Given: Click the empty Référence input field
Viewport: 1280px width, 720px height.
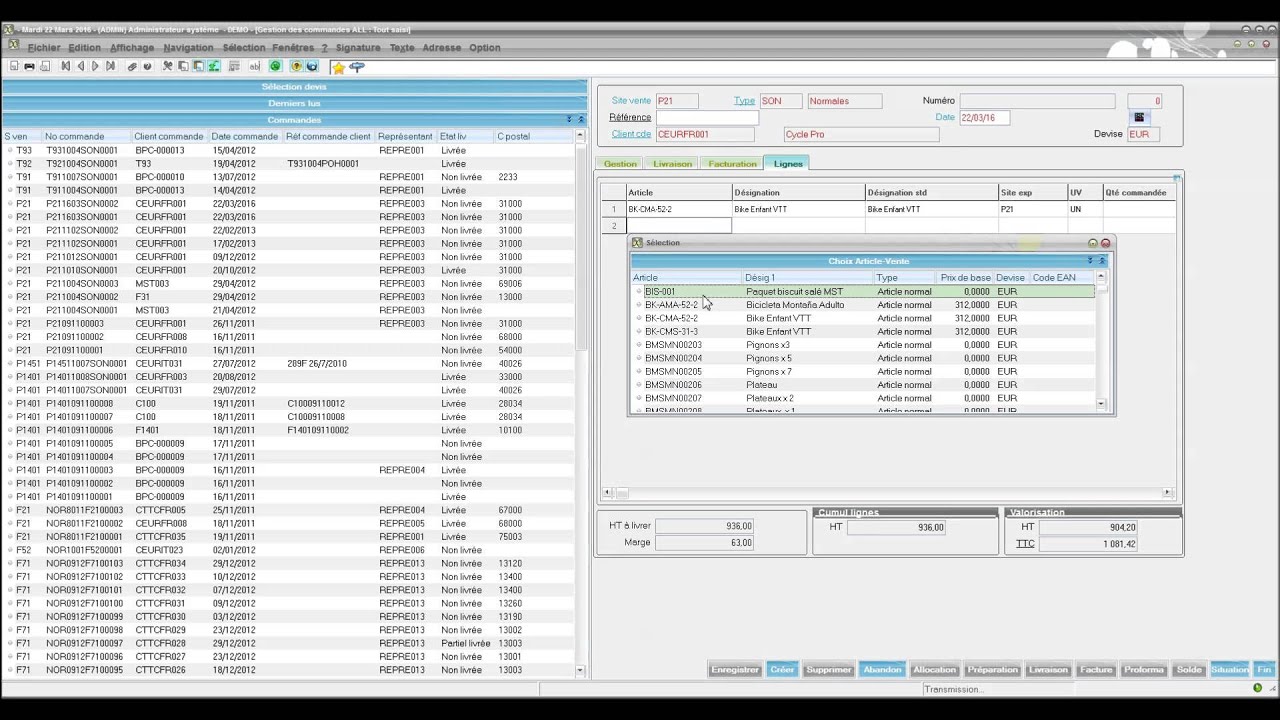Looking at the screenshot, I should tap(707, 118).
